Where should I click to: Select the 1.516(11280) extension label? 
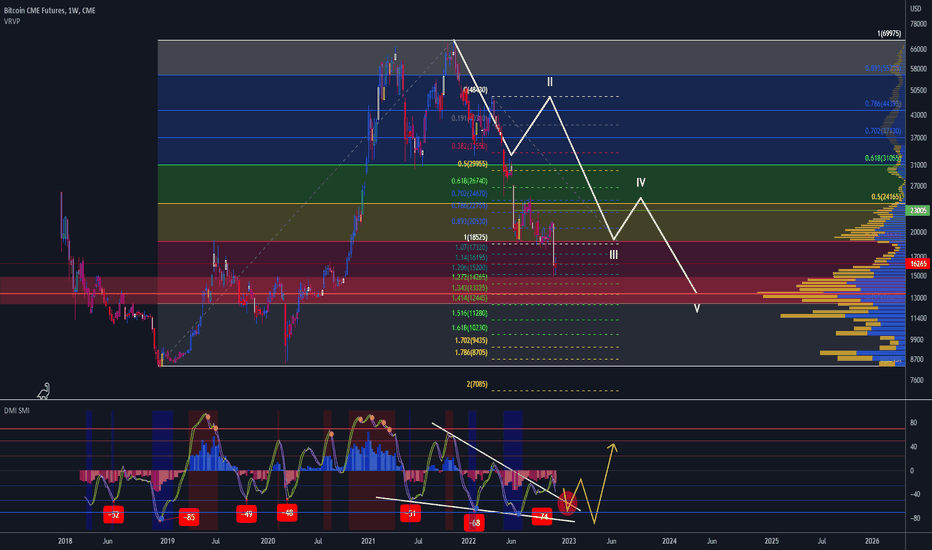click(469, 313)
